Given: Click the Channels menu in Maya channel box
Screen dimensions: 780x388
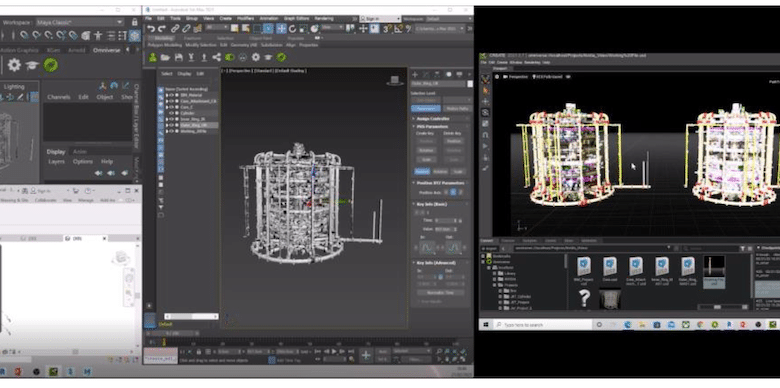Looking at the screenshot, I should tap(59, 97).
